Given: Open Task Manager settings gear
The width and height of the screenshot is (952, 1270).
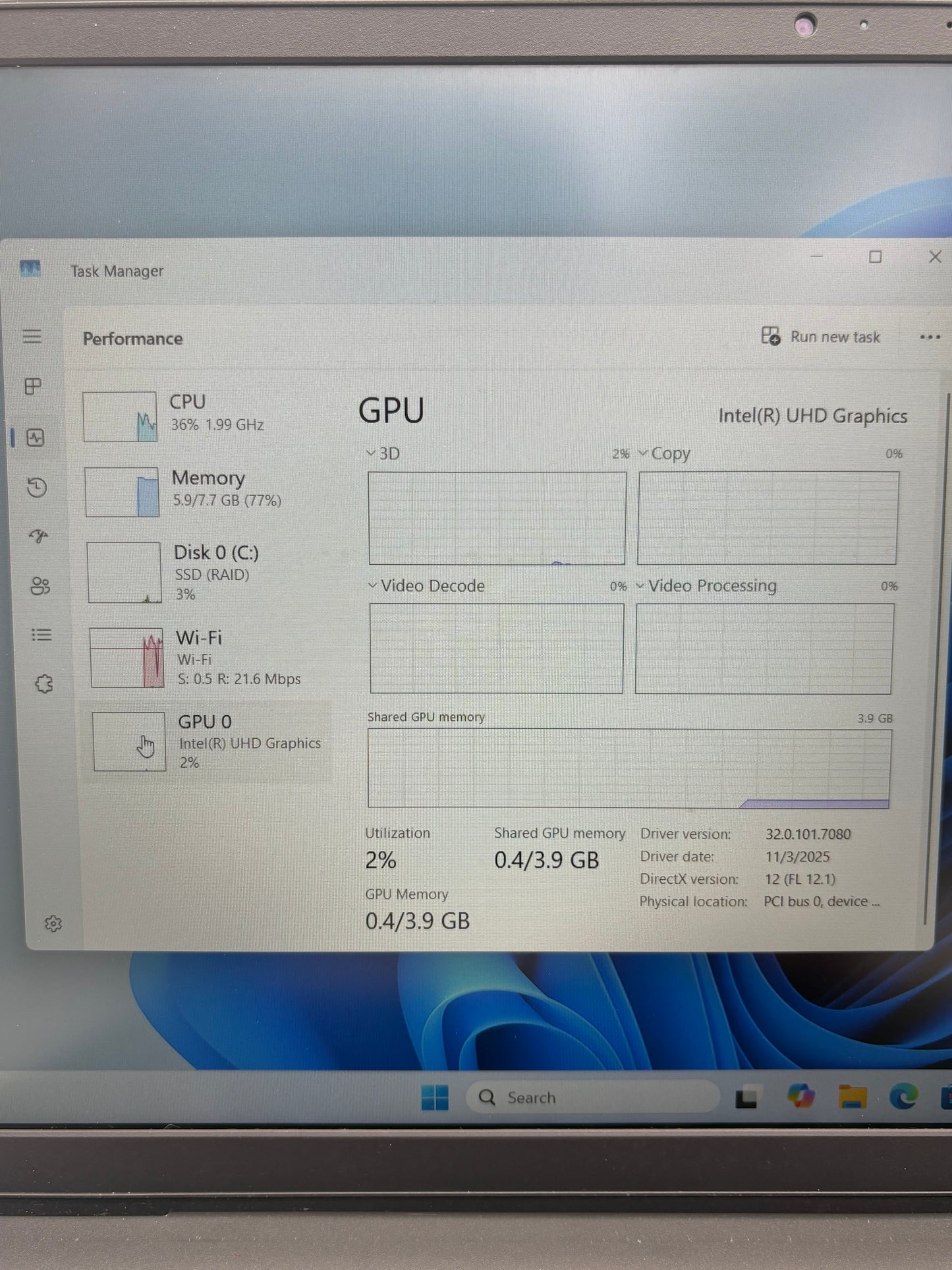Looking at the screenshot, I should 53,924.
